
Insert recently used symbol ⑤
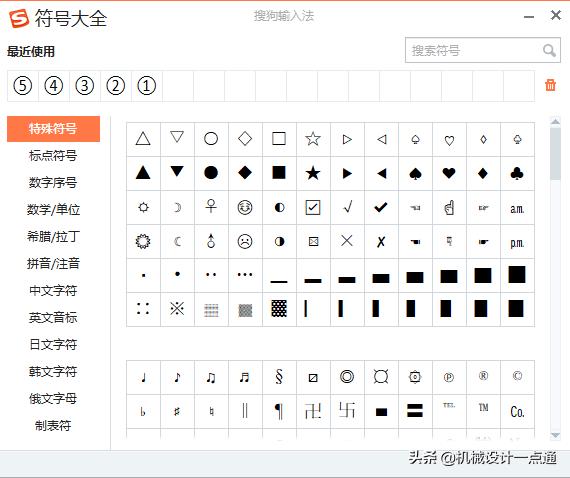coord(23,86)
